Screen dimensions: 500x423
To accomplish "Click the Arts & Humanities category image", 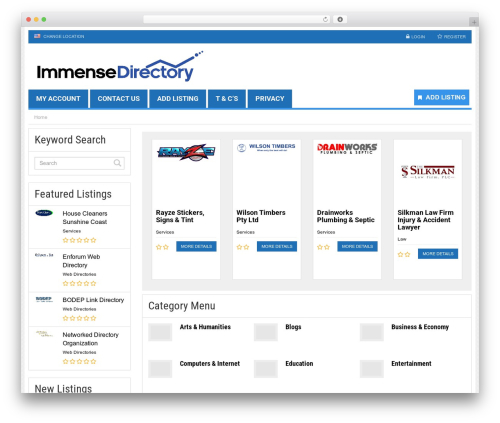I will tap(160, 332).
